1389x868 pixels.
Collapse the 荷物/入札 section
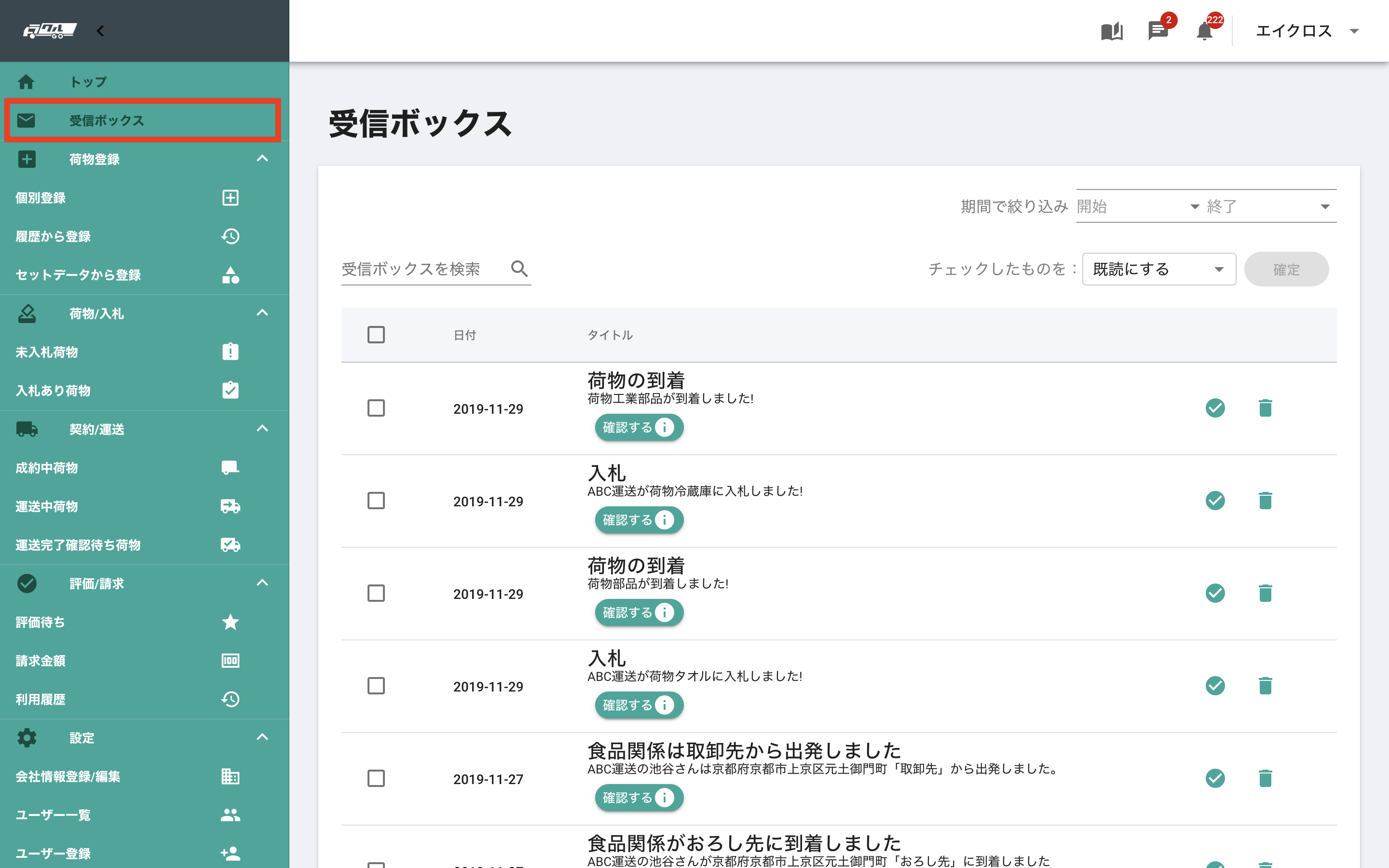[262, 313]
